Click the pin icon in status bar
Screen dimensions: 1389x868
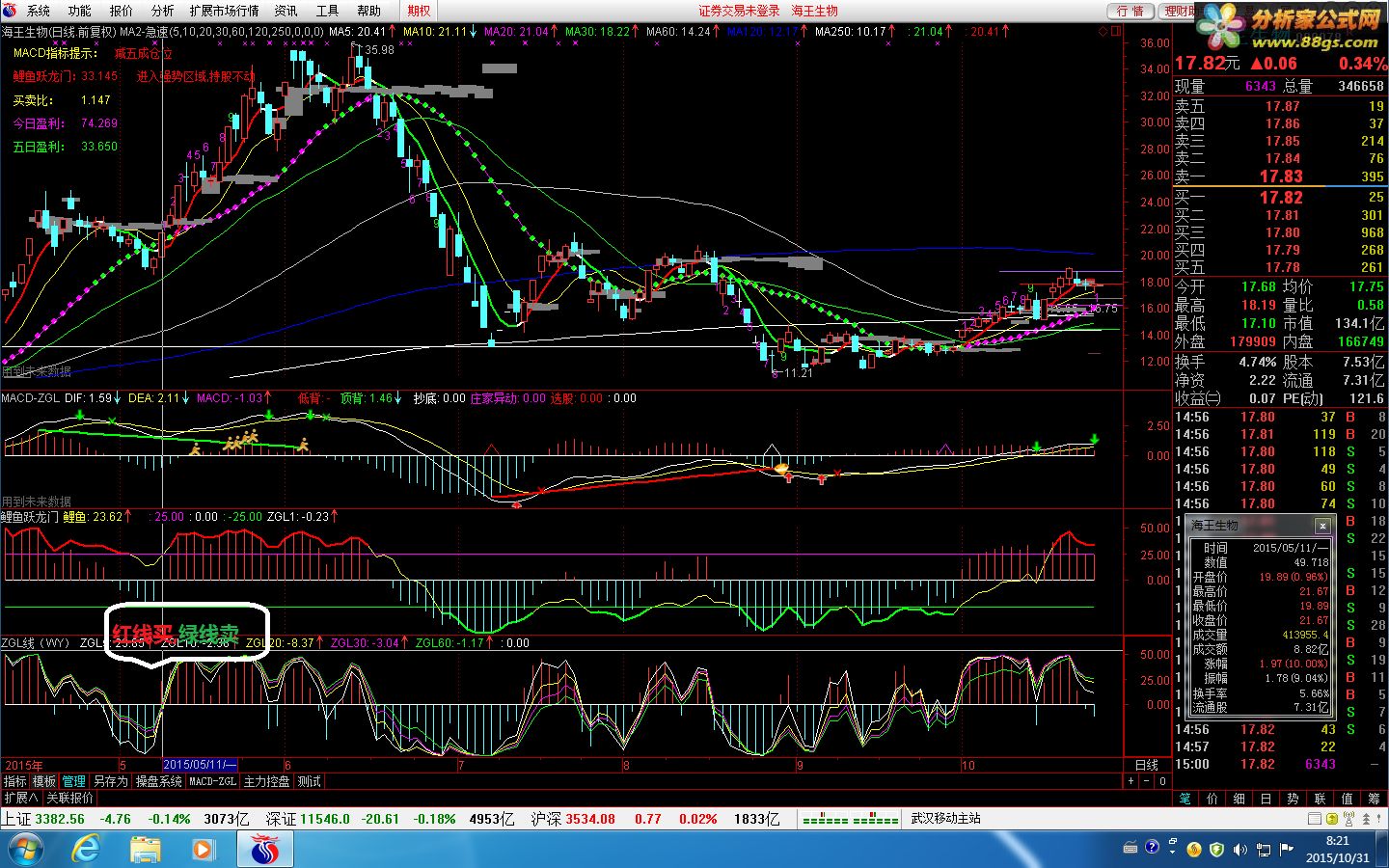pyautogui.click(x=1379, y=819)
